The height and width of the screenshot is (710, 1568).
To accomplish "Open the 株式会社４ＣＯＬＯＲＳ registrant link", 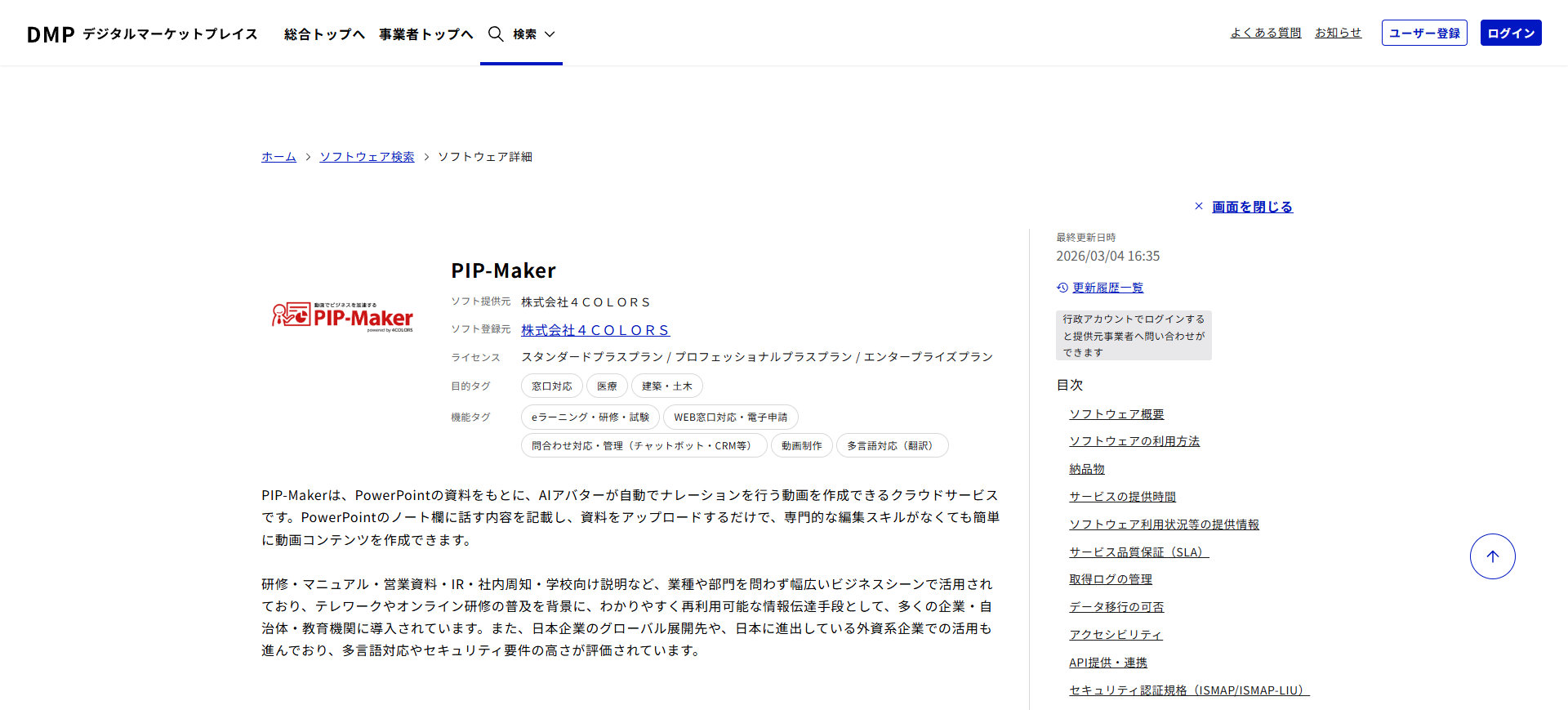I will [x=595, y=330].
